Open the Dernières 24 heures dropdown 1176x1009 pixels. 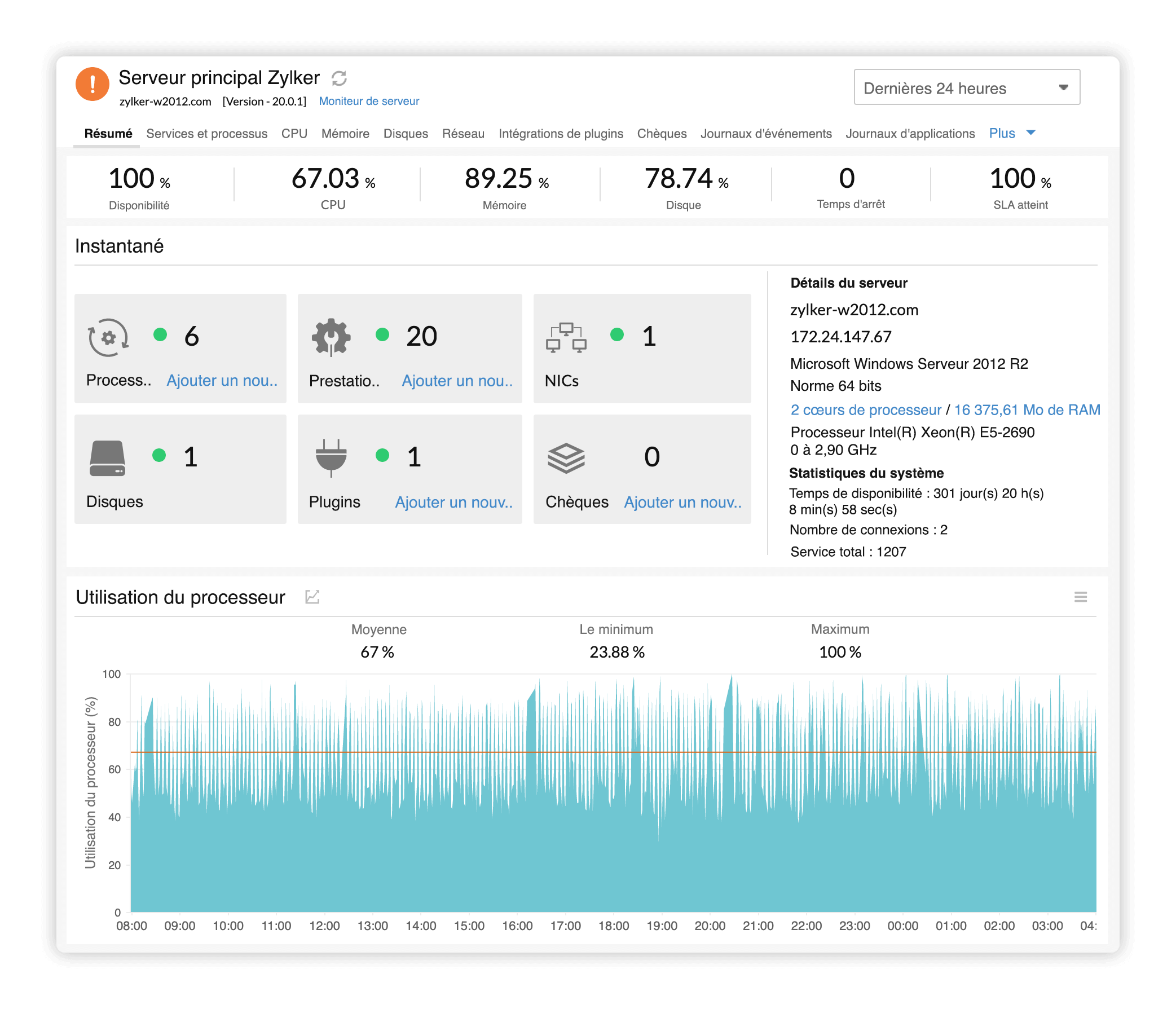(967, 87)
